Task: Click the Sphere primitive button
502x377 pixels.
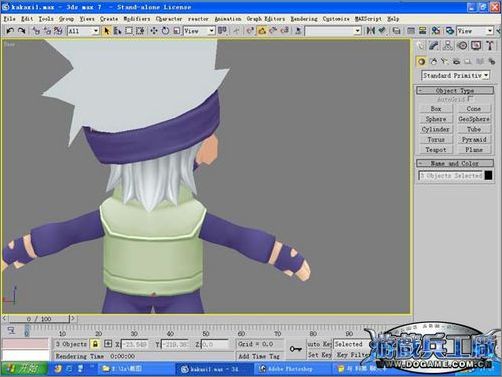Action: 436,119
